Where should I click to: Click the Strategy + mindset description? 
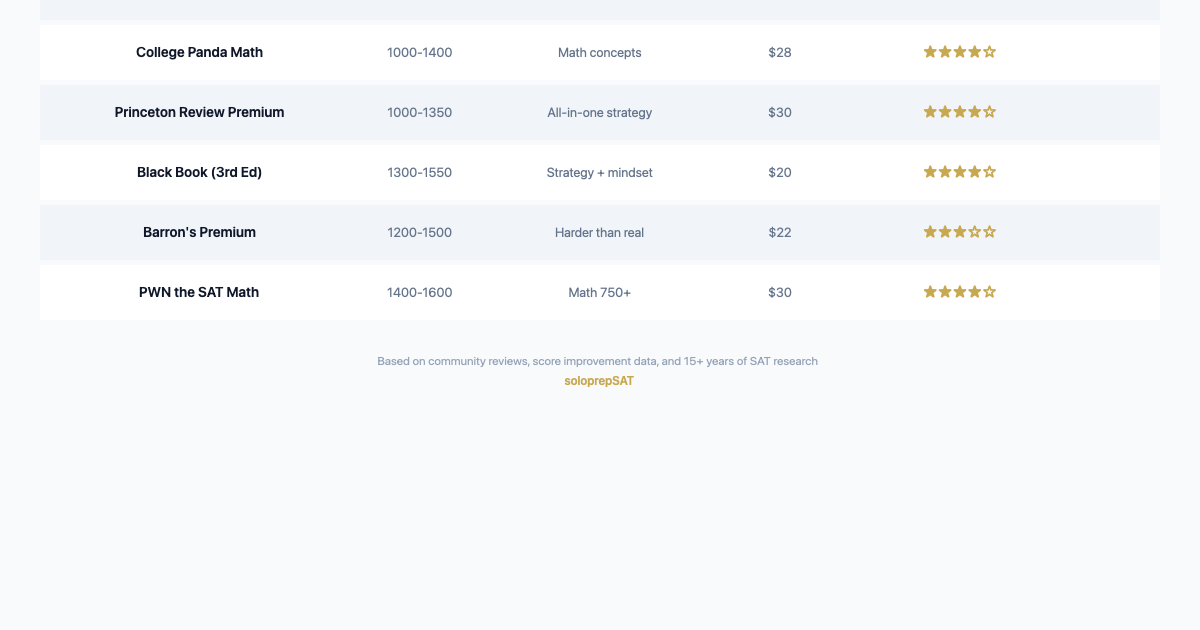[x=600, y=172]
